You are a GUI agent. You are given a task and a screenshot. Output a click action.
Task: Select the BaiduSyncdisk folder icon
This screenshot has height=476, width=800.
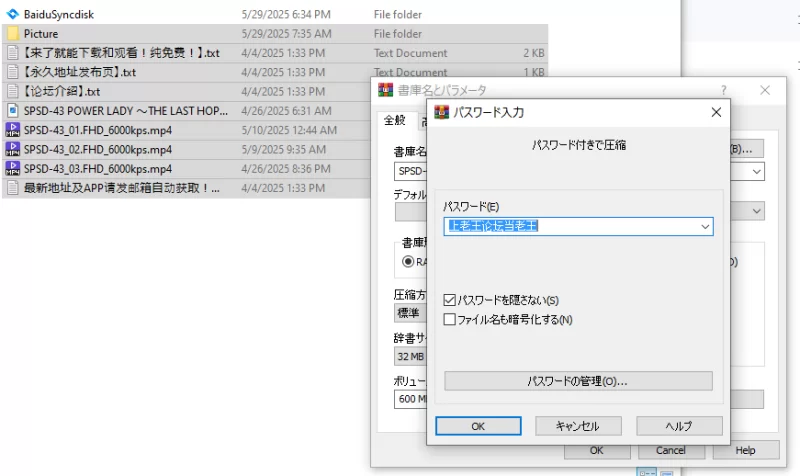pos(12,14)
